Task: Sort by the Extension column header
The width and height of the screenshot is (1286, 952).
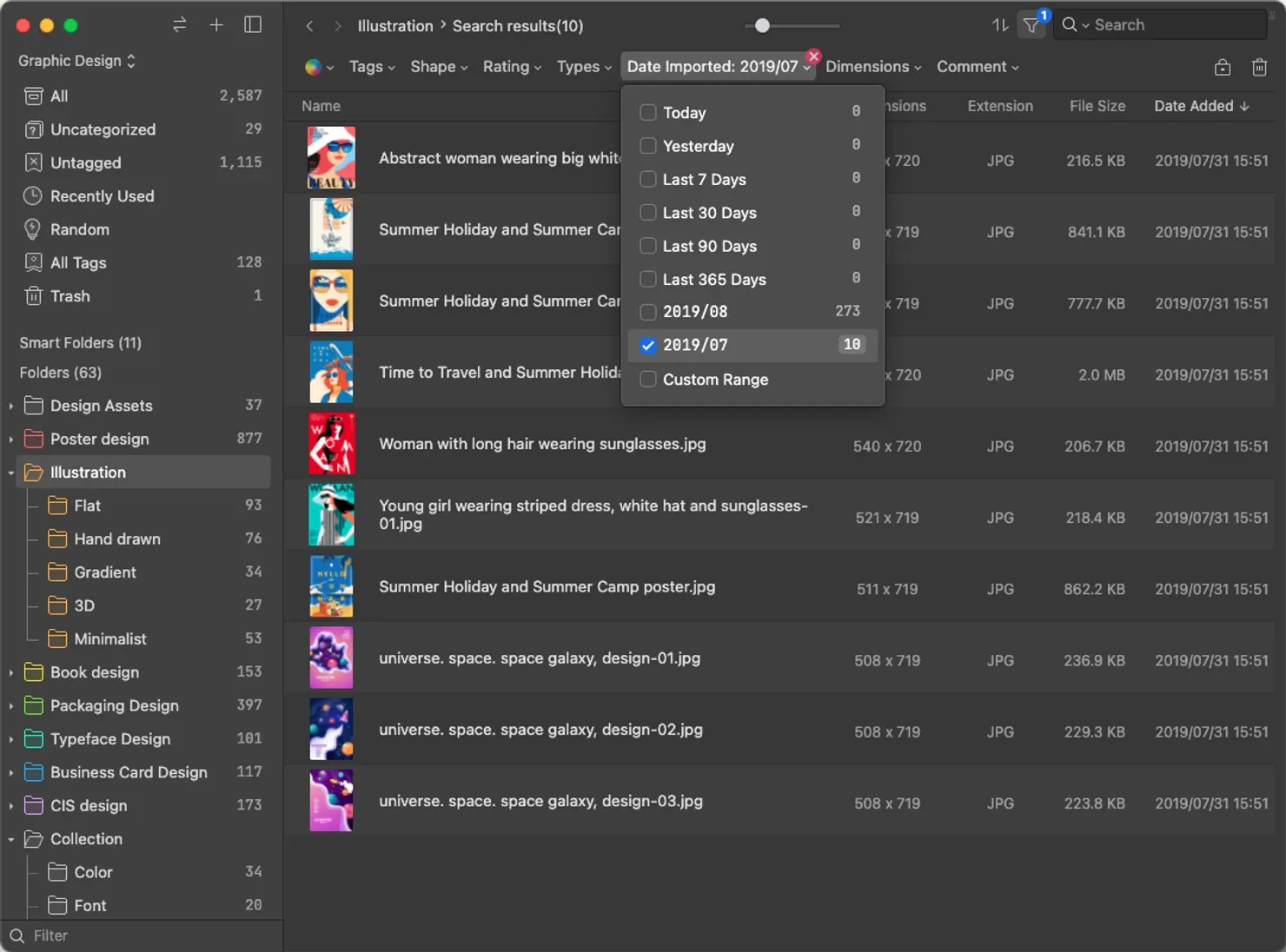Action: [1000, 106]
